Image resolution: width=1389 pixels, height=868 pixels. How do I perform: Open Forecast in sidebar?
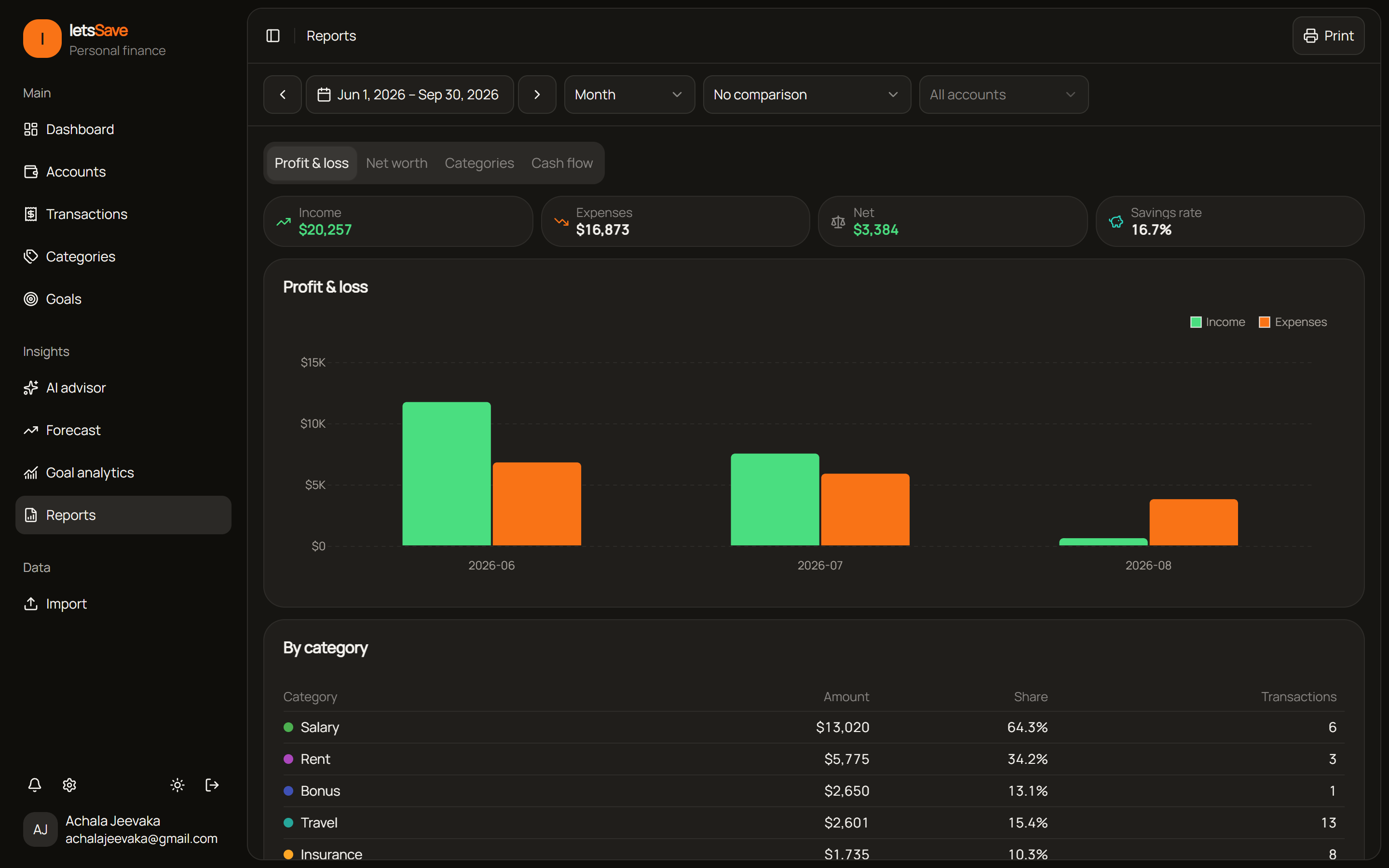tap(123, 430)
